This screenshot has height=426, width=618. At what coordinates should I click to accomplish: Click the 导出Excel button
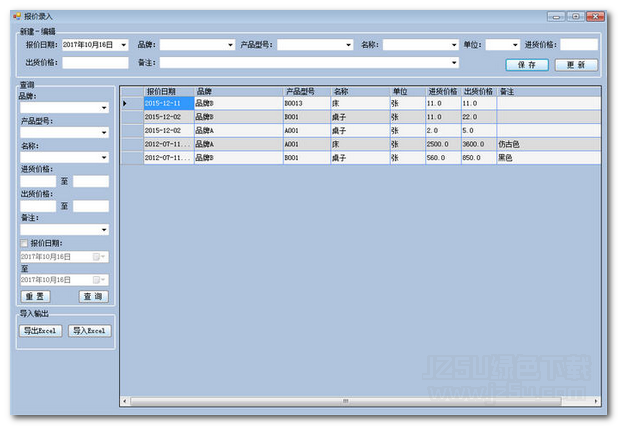coord(41,331)
